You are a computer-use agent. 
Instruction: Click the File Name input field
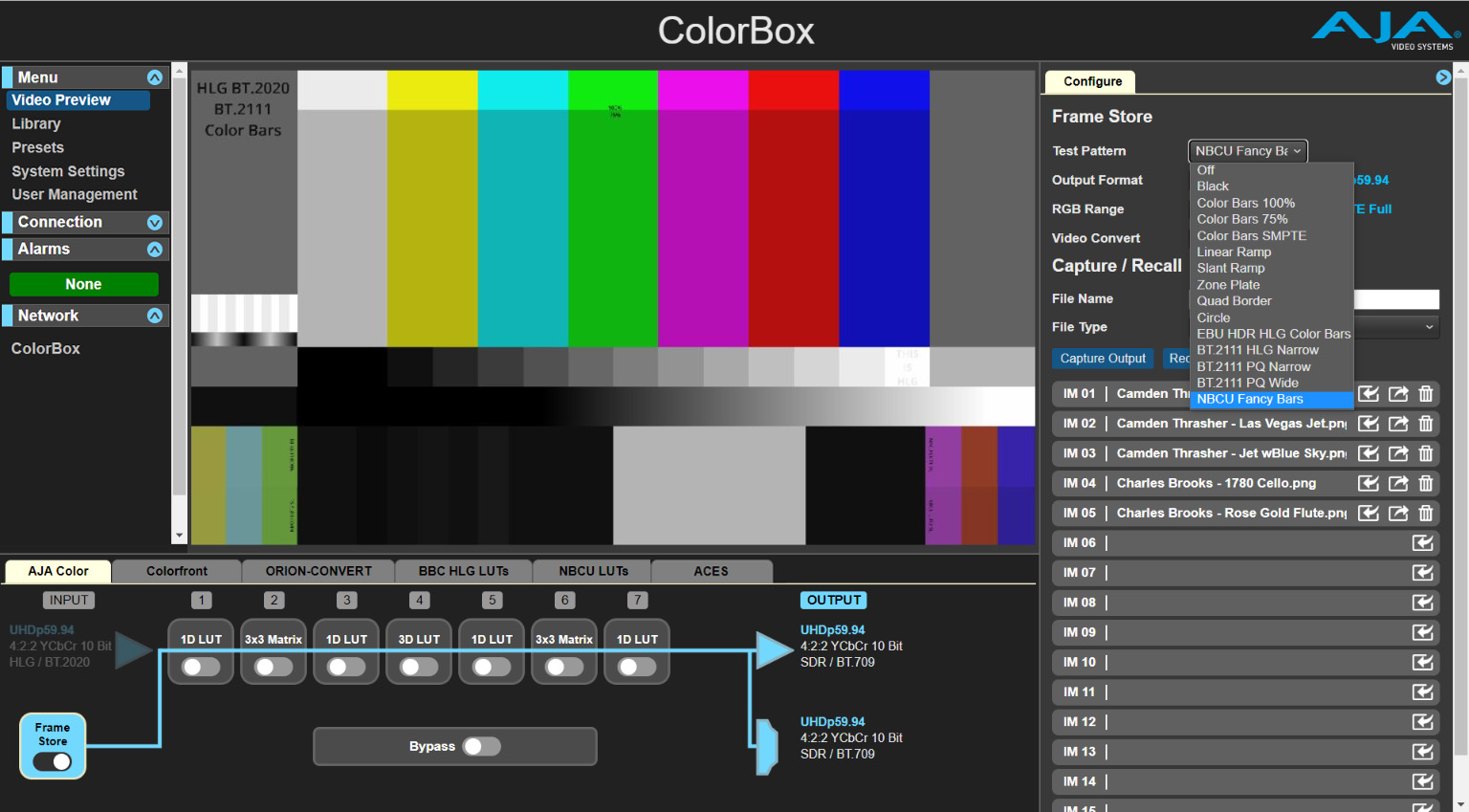pos(1396,298)
